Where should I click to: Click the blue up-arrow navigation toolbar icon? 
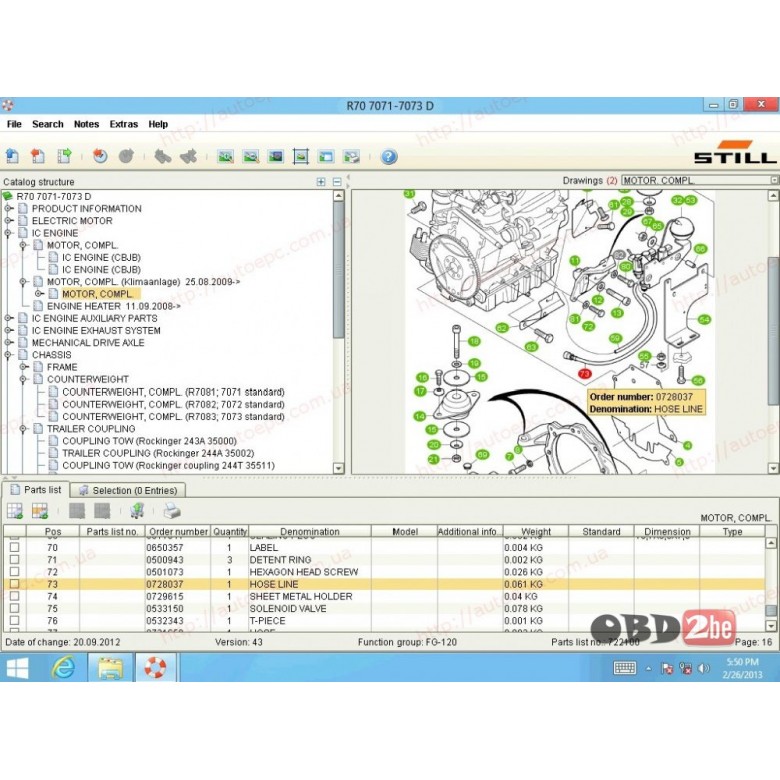coord(12,156)
